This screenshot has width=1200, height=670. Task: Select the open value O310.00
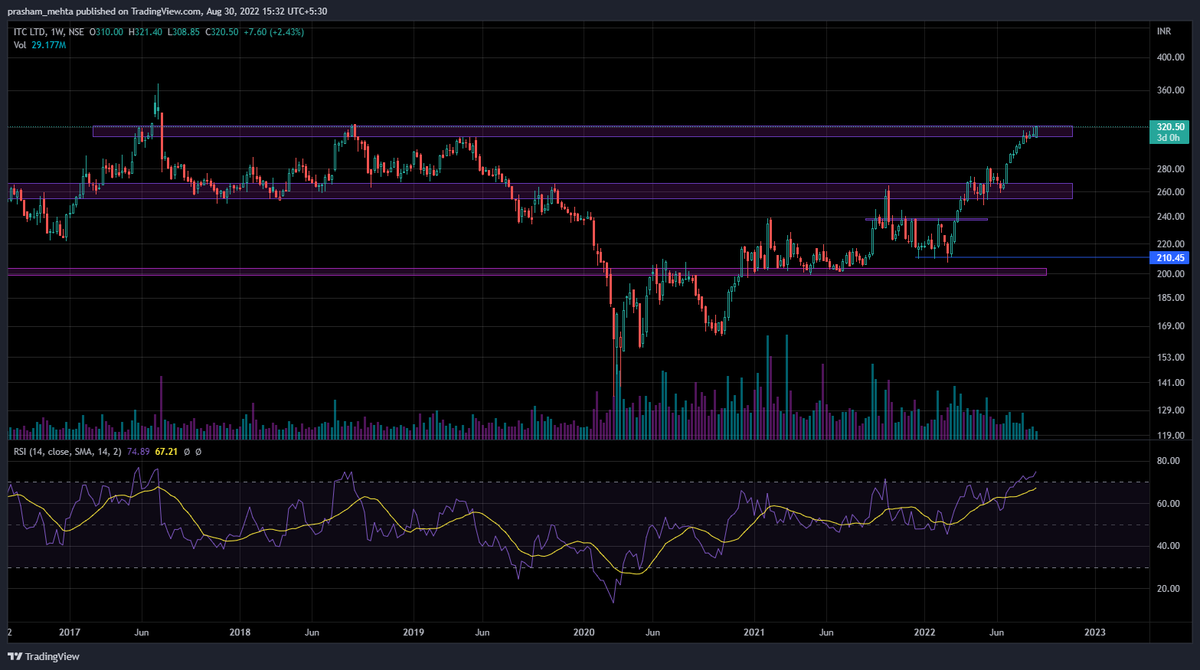click(x=107, y=31)
